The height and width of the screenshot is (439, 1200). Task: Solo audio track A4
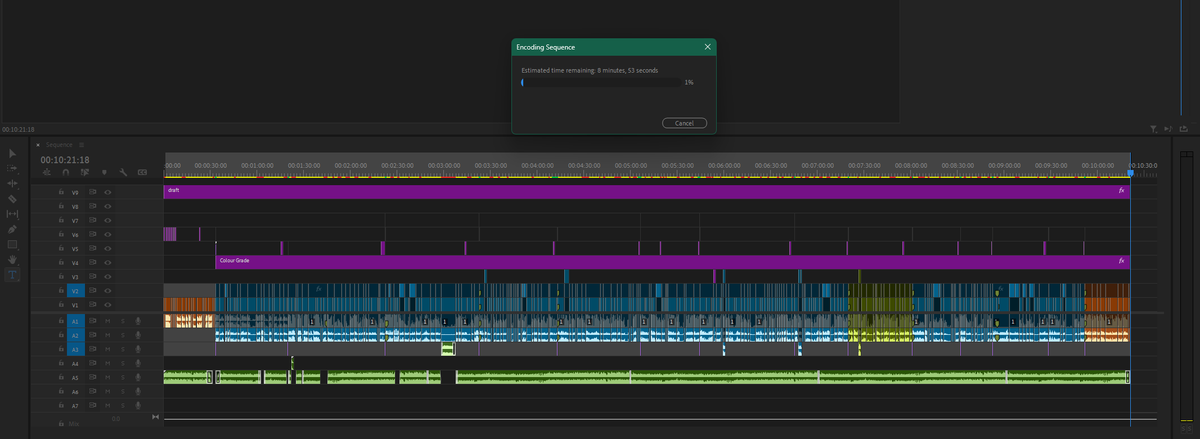coord(122,364)
